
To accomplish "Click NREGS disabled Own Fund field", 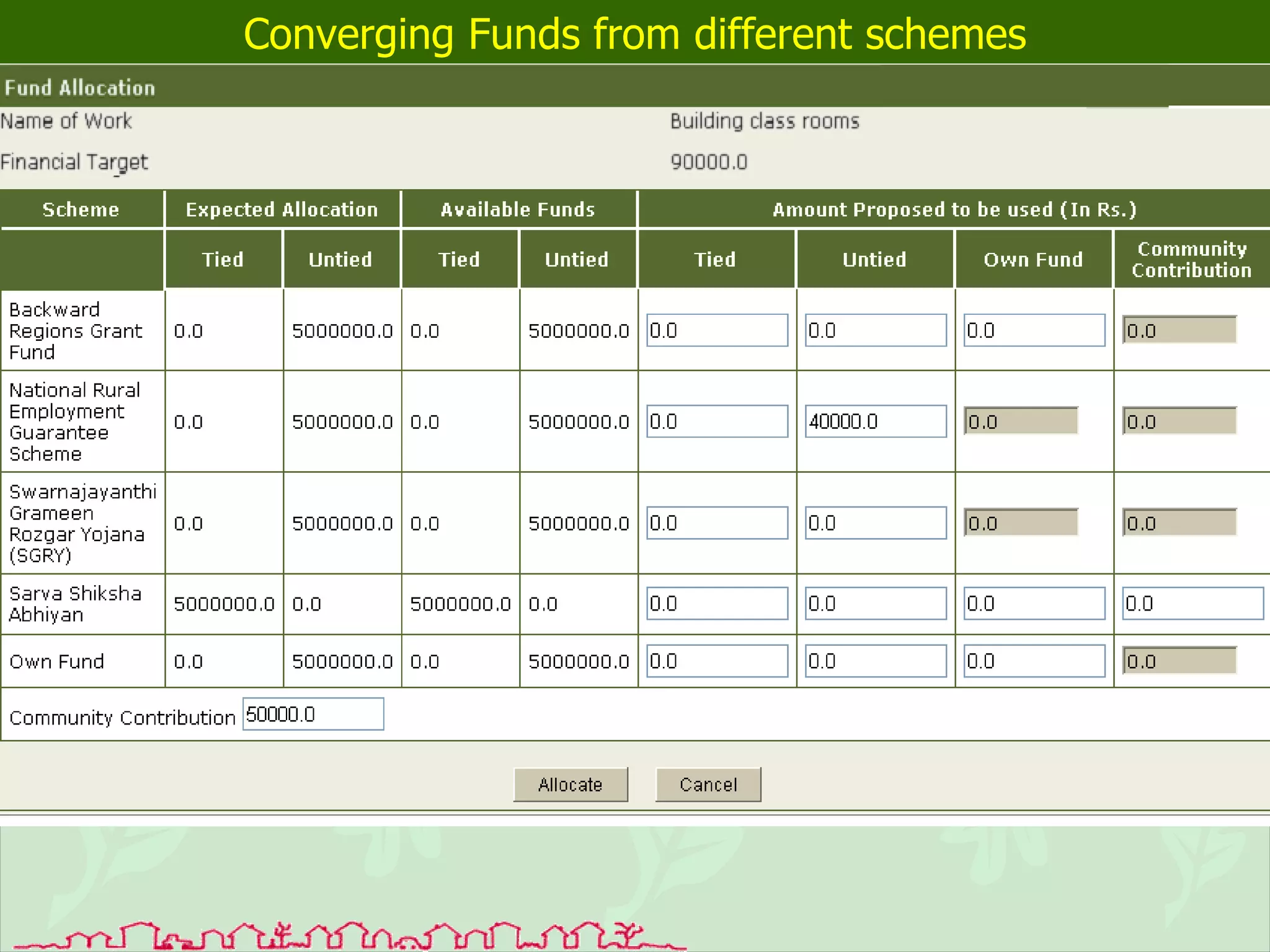I will tap(1021, 421).
